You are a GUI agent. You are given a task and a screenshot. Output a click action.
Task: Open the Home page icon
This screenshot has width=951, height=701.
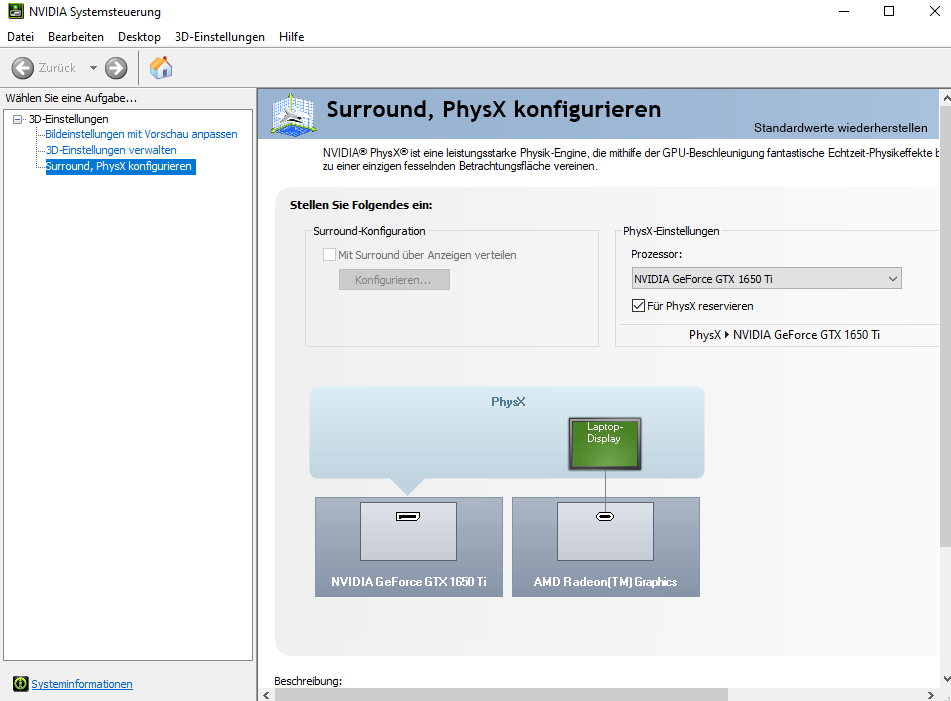pyautogui.click(x=161, y=67)
